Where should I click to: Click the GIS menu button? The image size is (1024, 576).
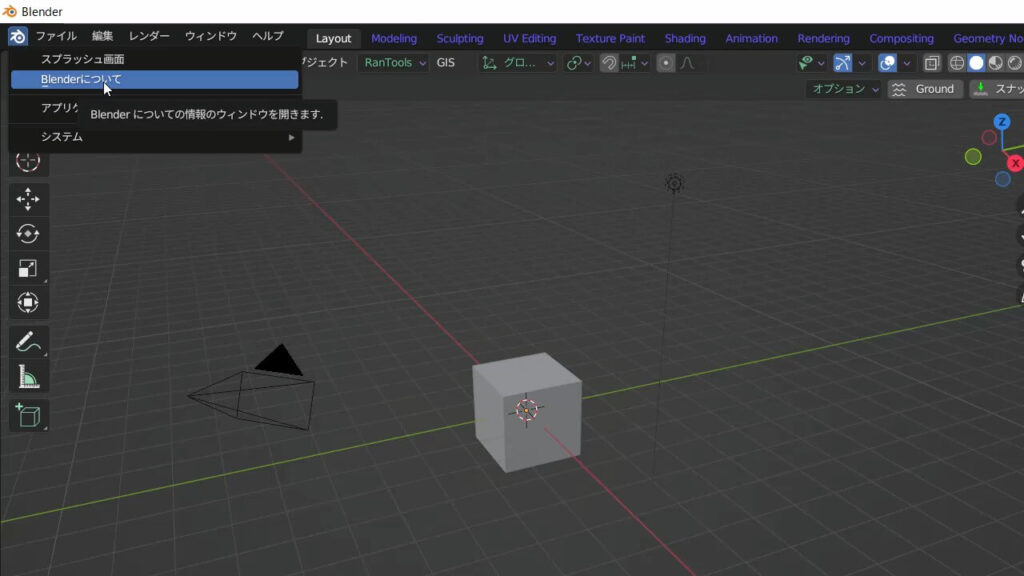[446, 63]
